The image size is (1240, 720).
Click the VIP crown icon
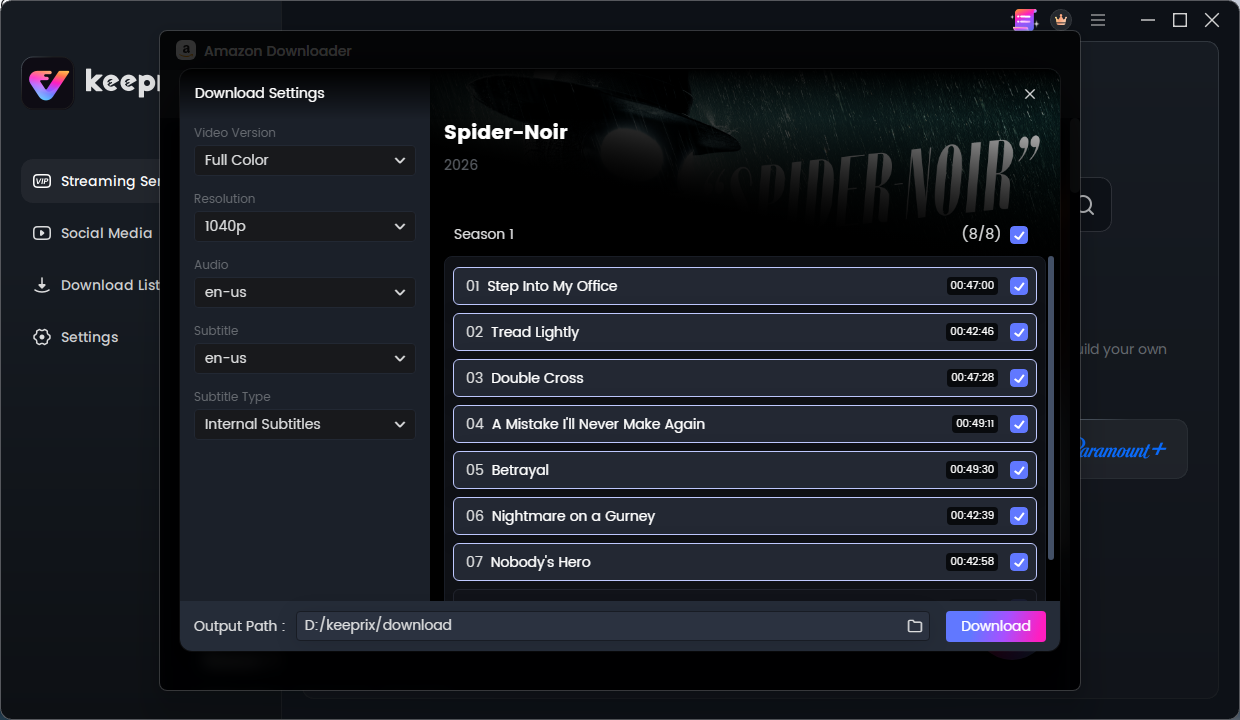[1061, 20]
